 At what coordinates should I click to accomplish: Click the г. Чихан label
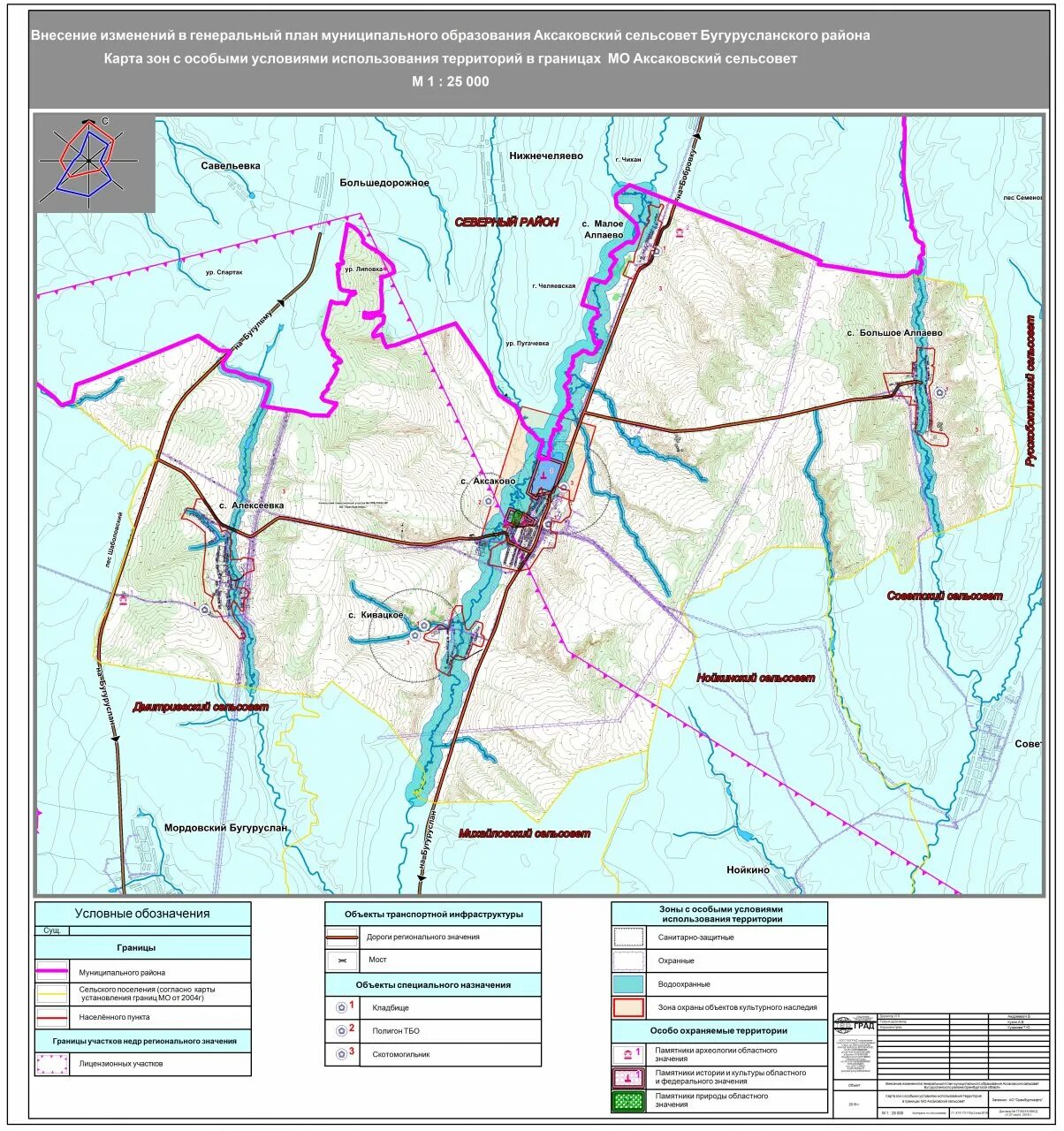628,159
